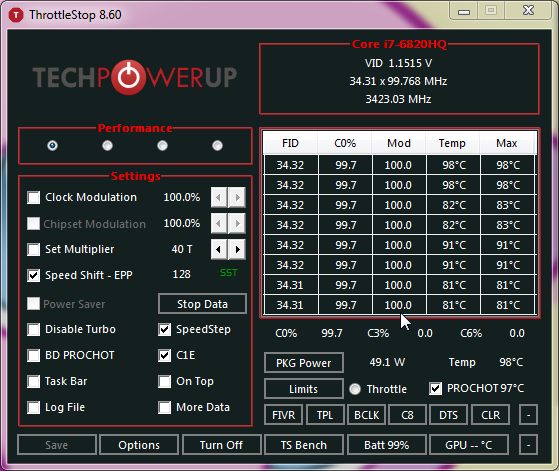Enable the Log File checkbox
The width and height of the screenshot is (559, 471).
coord(34,407)
